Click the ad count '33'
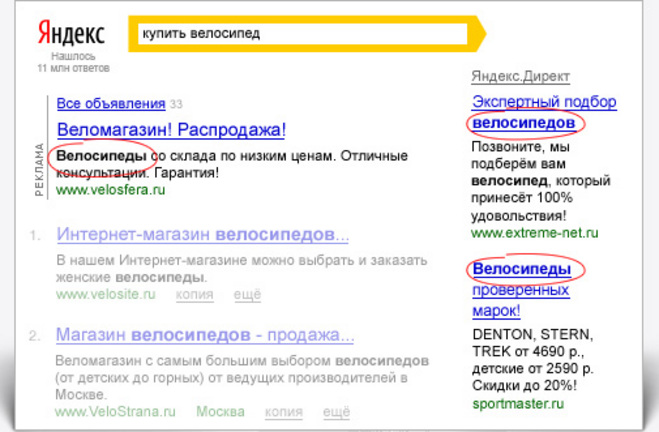 pyautogui.click(x=176, y=104)
